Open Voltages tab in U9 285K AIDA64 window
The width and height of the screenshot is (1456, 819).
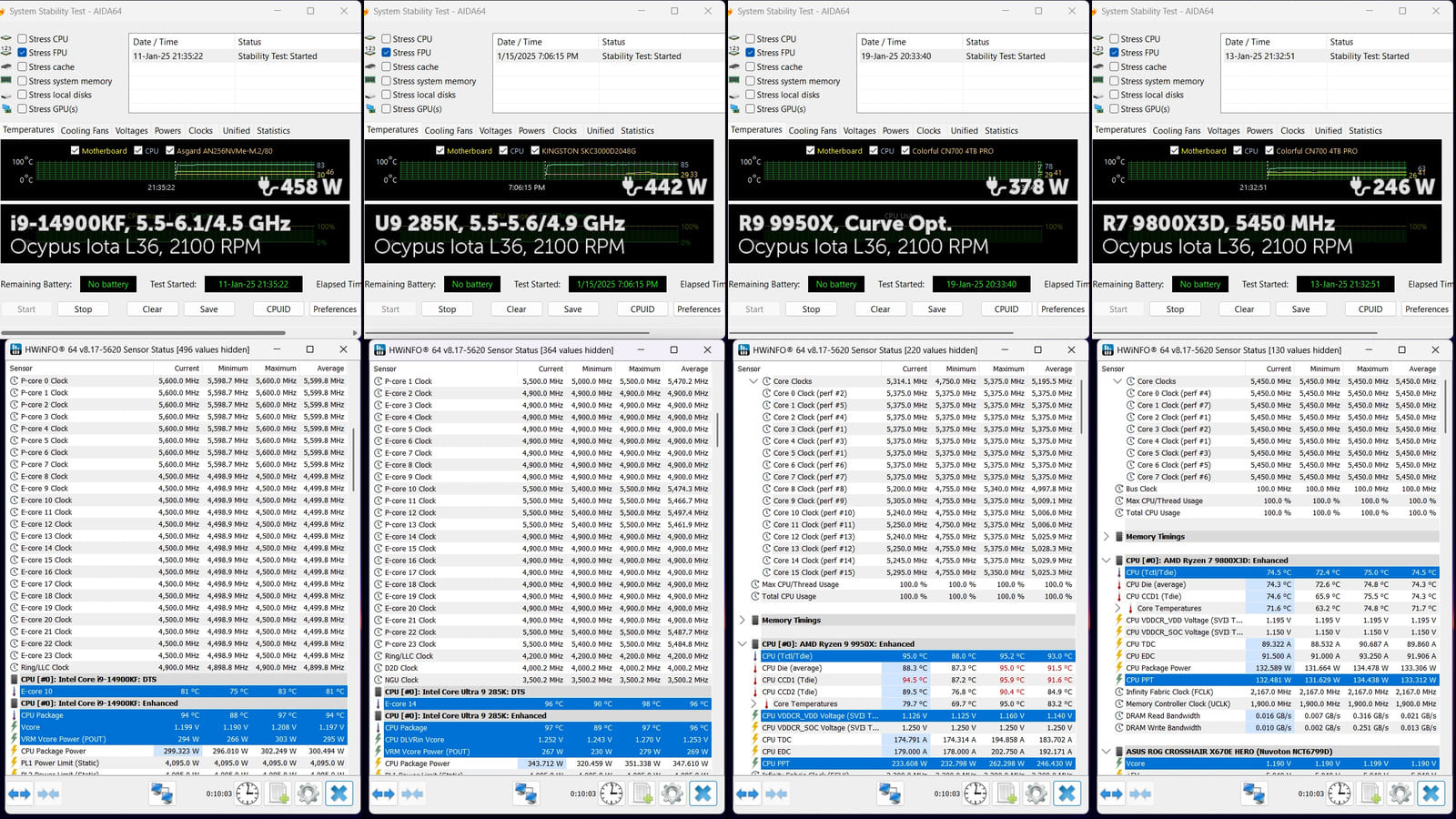496,131
